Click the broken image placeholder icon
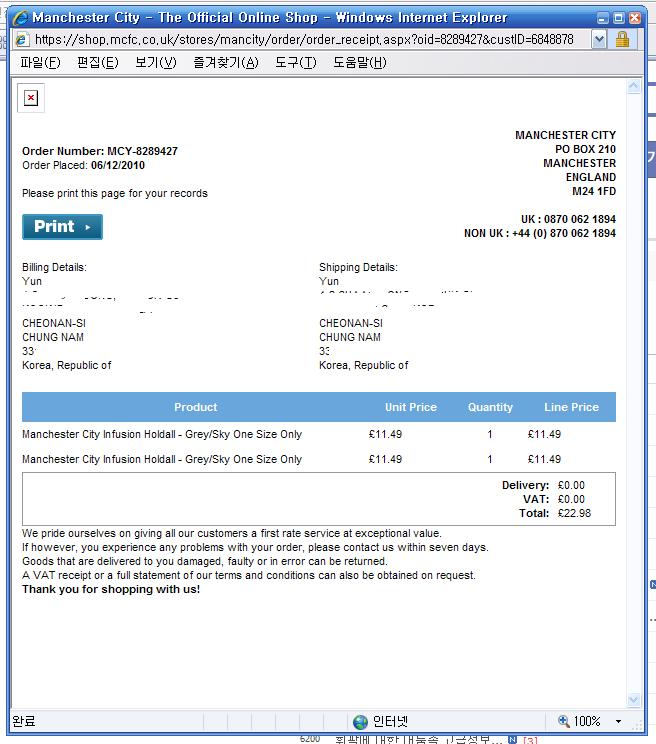The width and height of the screenshot is (656, 744). [31, 98]
